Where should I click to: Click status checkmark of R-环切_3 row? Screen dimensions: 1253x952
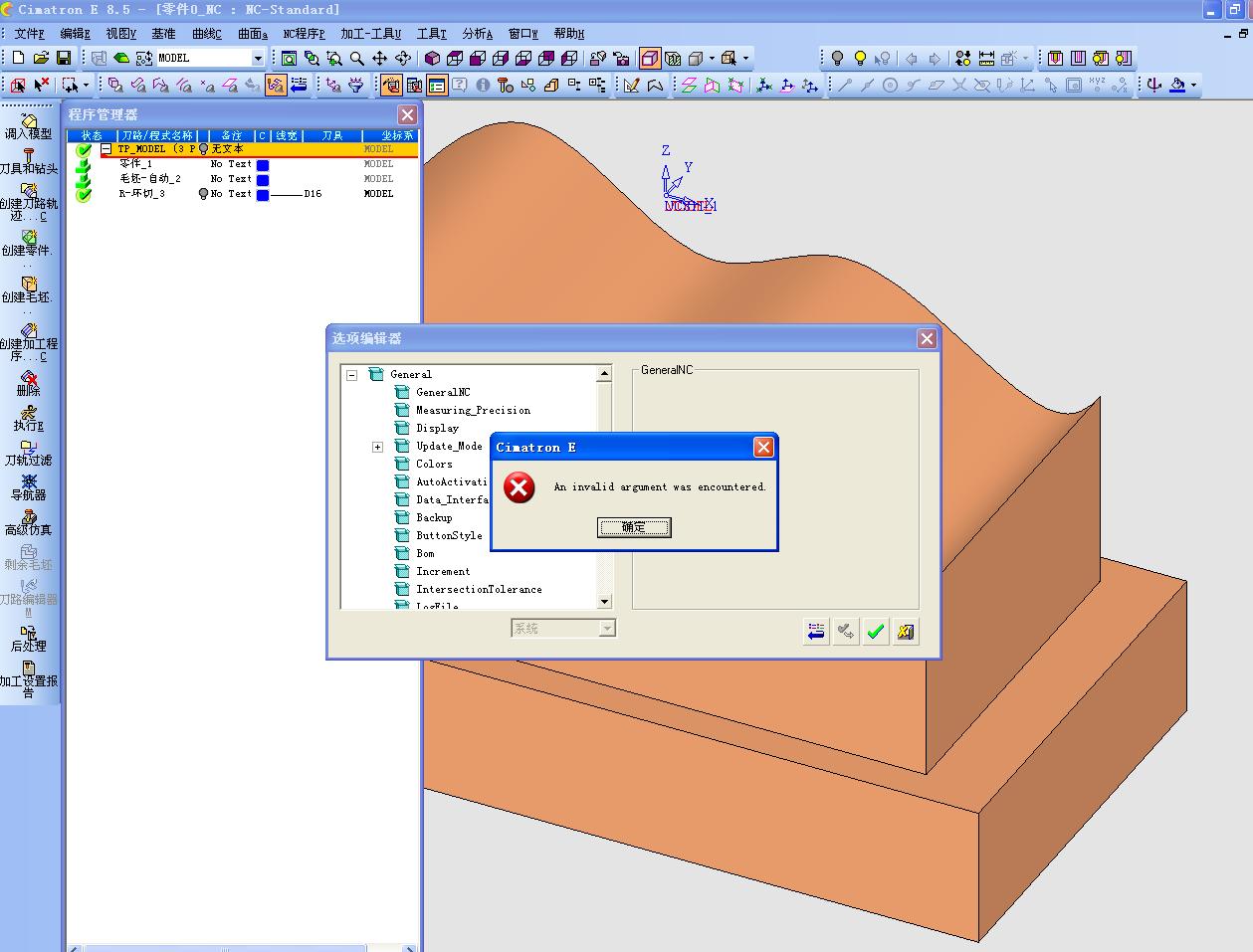click(84, 194)
